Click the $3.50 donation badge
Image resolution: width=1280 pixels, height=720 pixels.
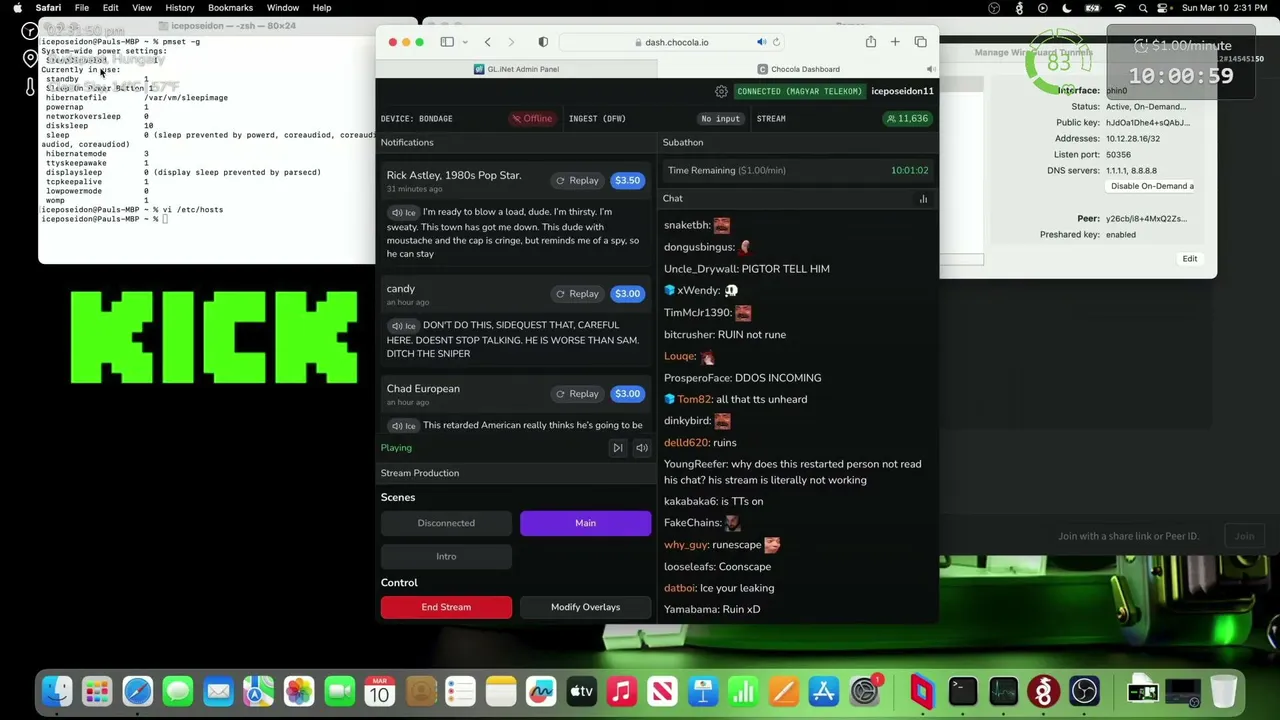[x=627, y=181]
